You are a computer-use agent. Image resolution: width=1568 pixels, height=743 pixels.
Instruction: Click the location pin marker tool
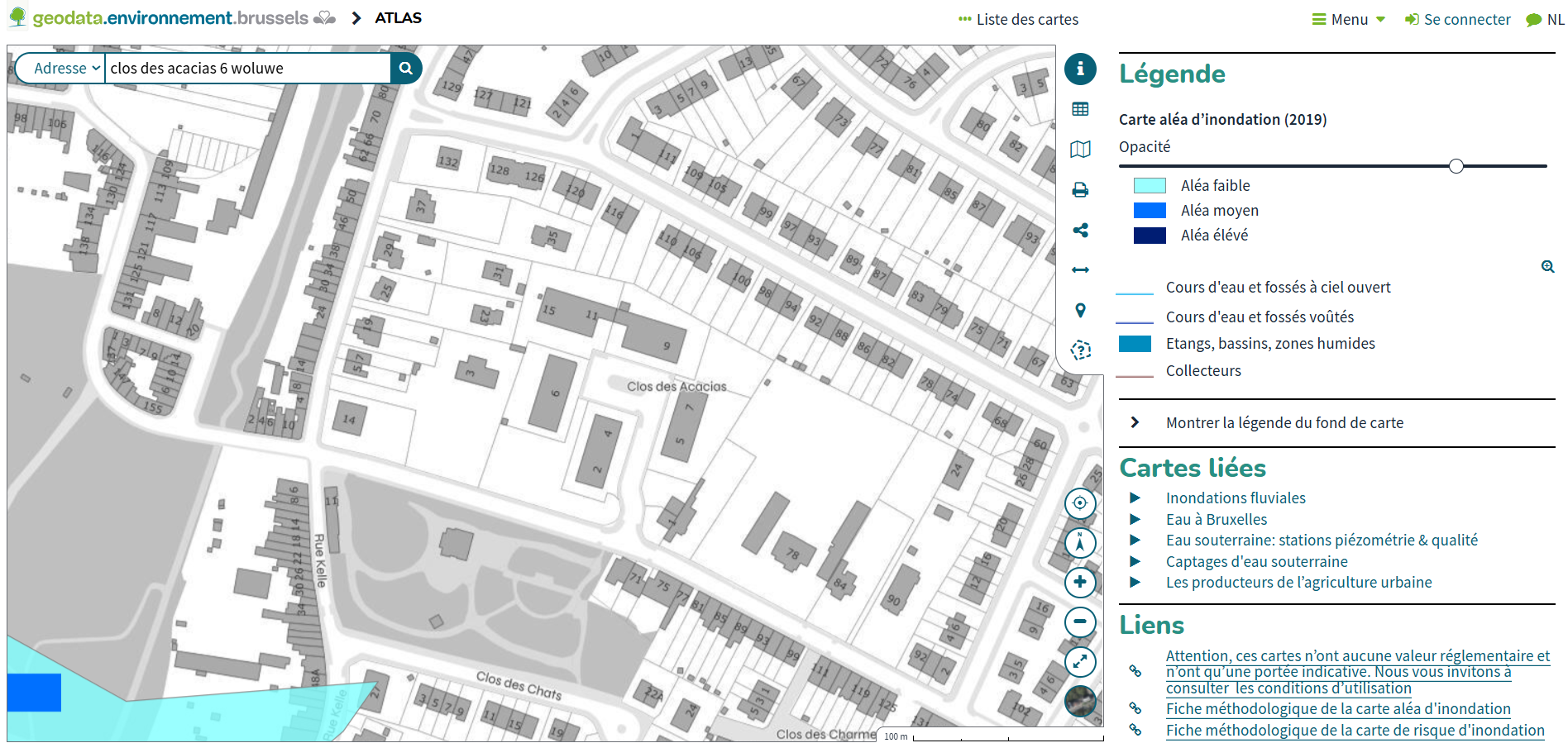coord(1080,311)
